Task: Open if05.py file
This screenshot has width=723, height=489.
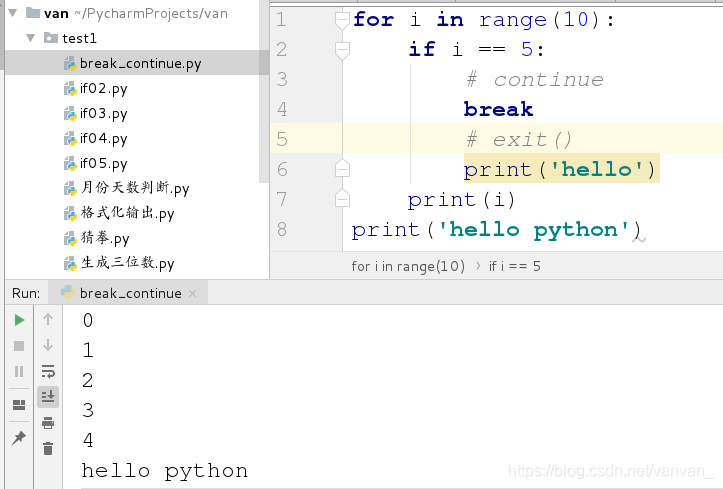Action: (103, 163)
